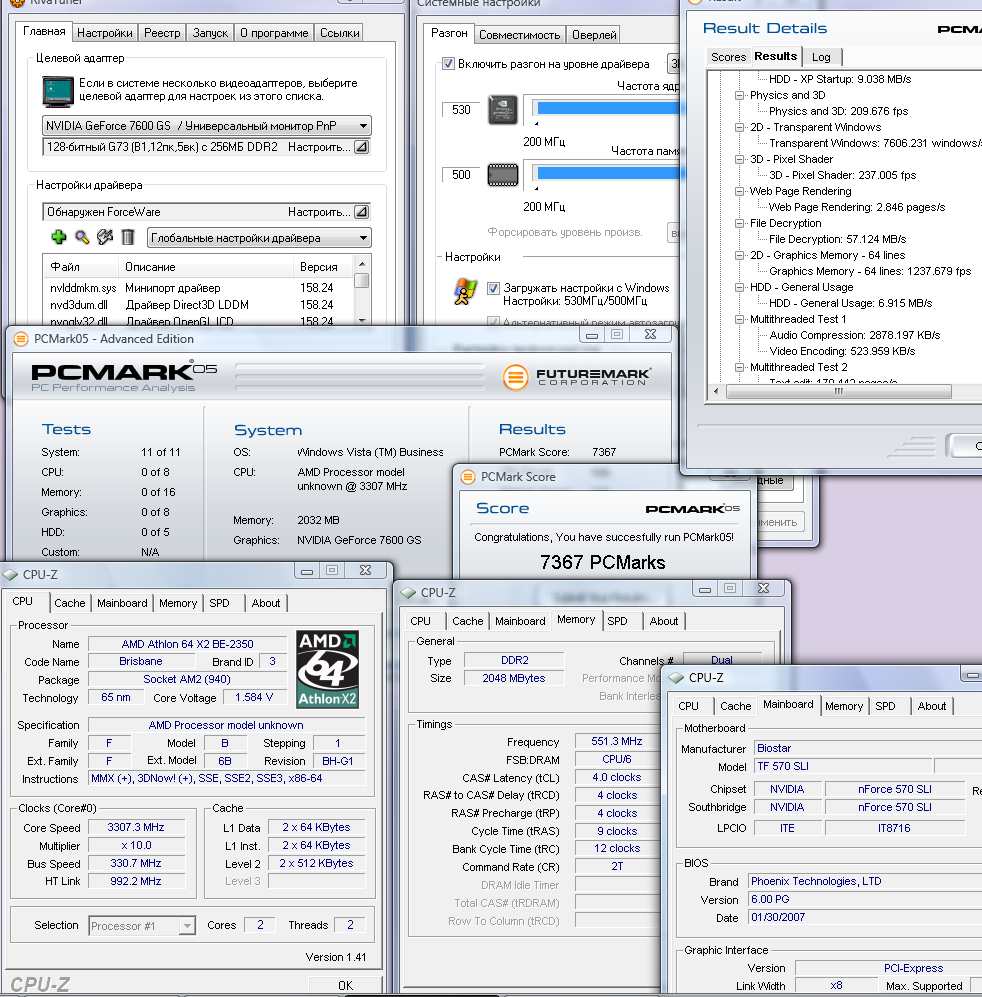The image size is (982, 997).
Task: Adjust the memory clock frequency slider
Action: coord(607,173)
